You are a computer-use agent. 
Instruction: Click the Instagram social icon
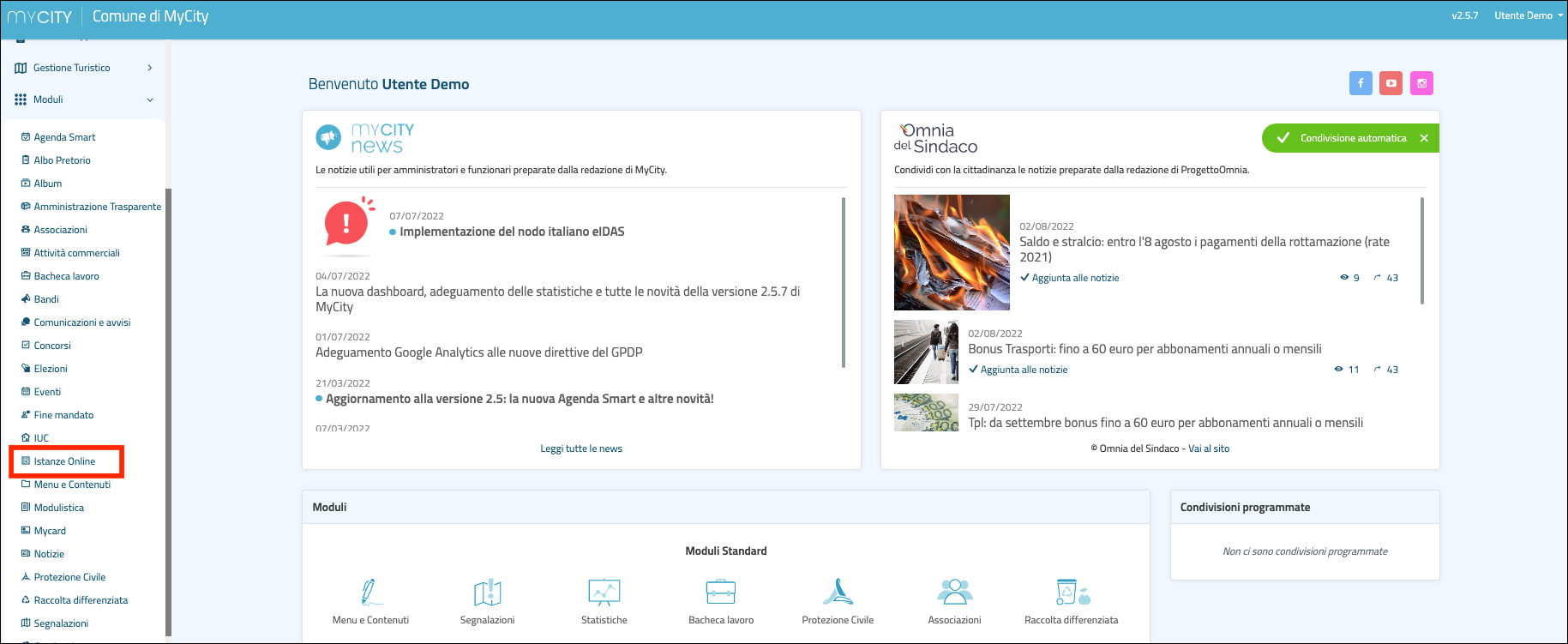coord(1421,83)
